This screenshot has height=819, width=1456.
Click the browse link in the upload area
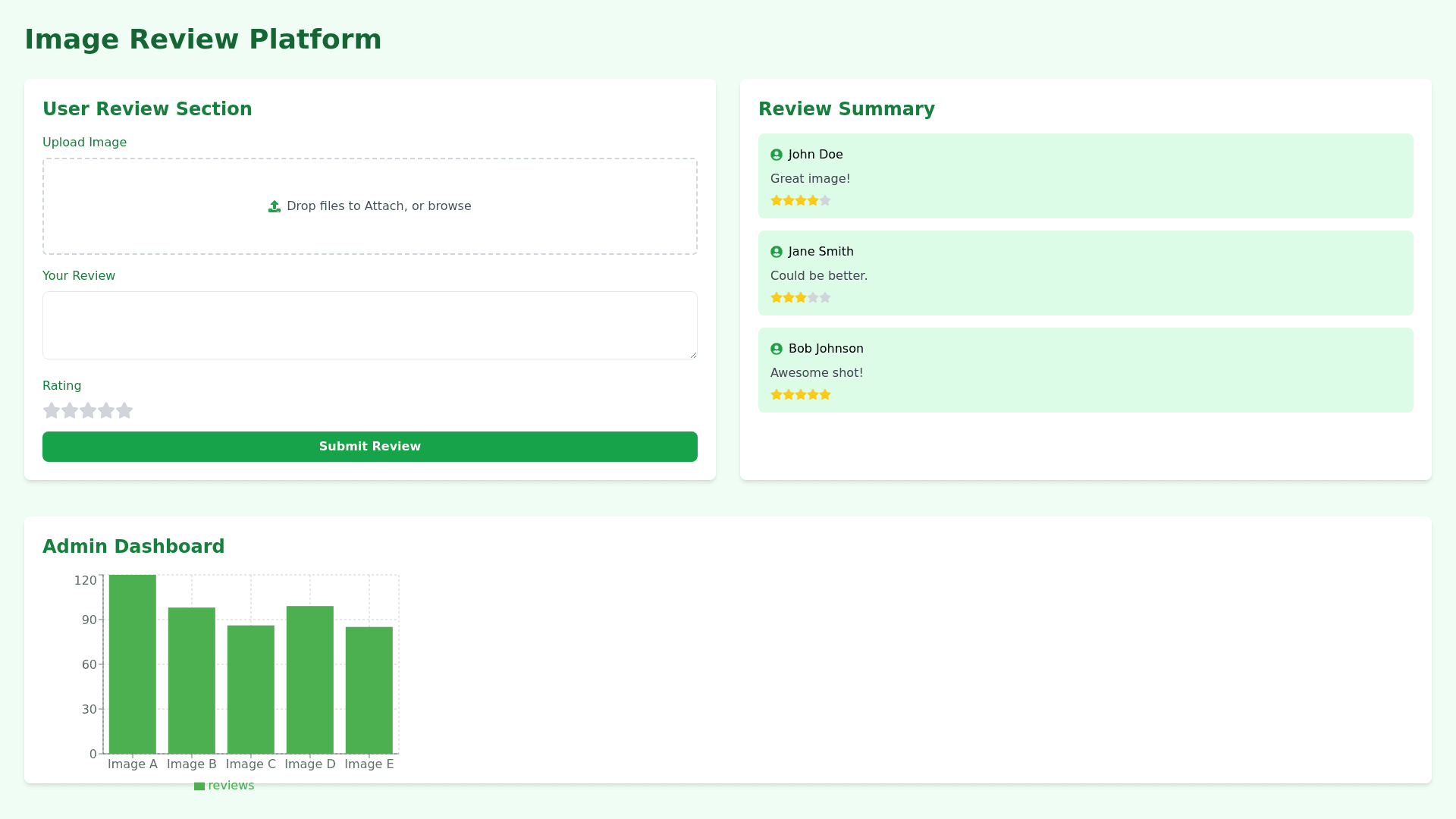pyautogui.click(x=449, y=206)
